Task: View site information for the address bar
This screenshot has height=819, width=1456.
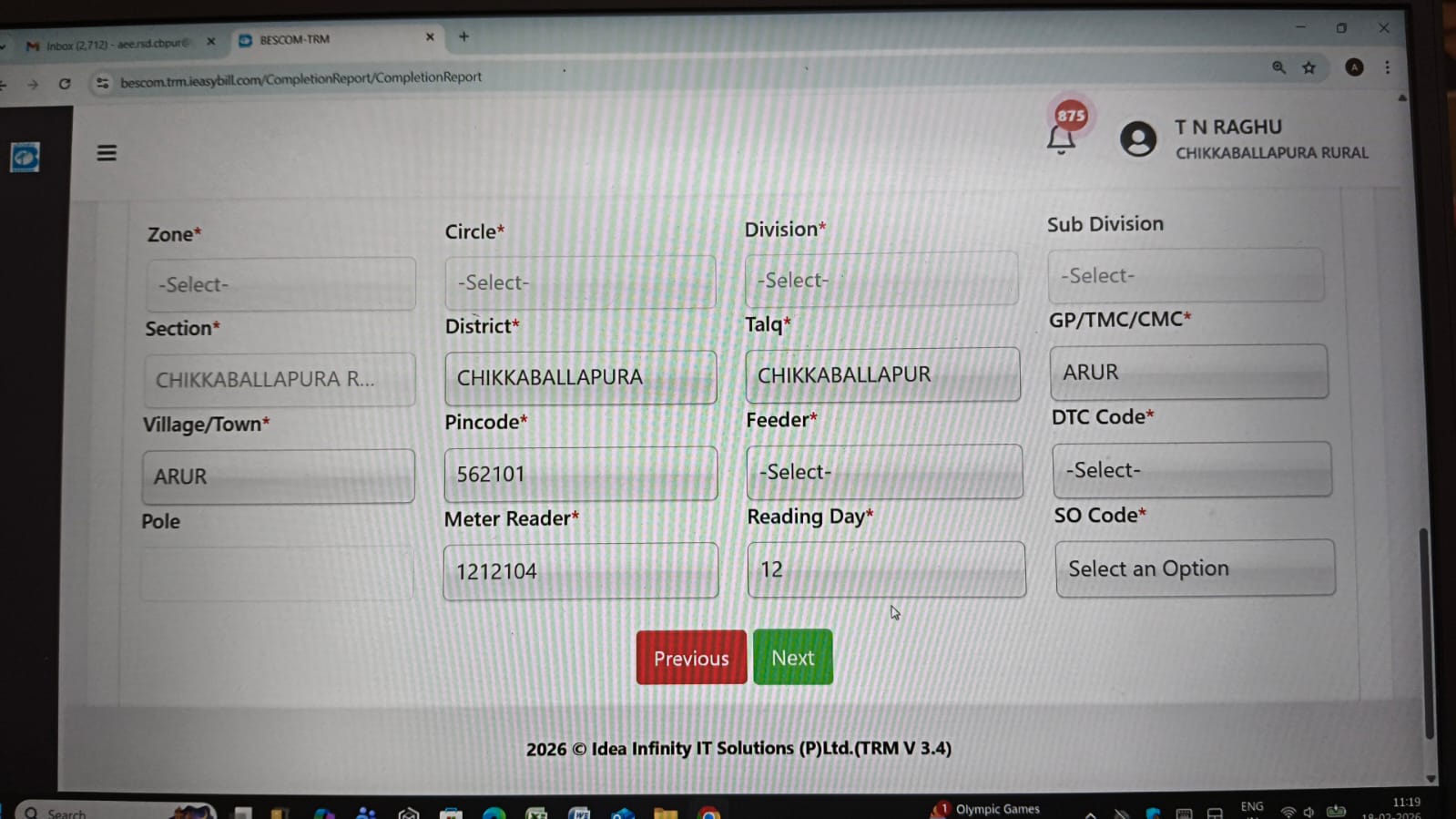Action: tap(102, 83)
